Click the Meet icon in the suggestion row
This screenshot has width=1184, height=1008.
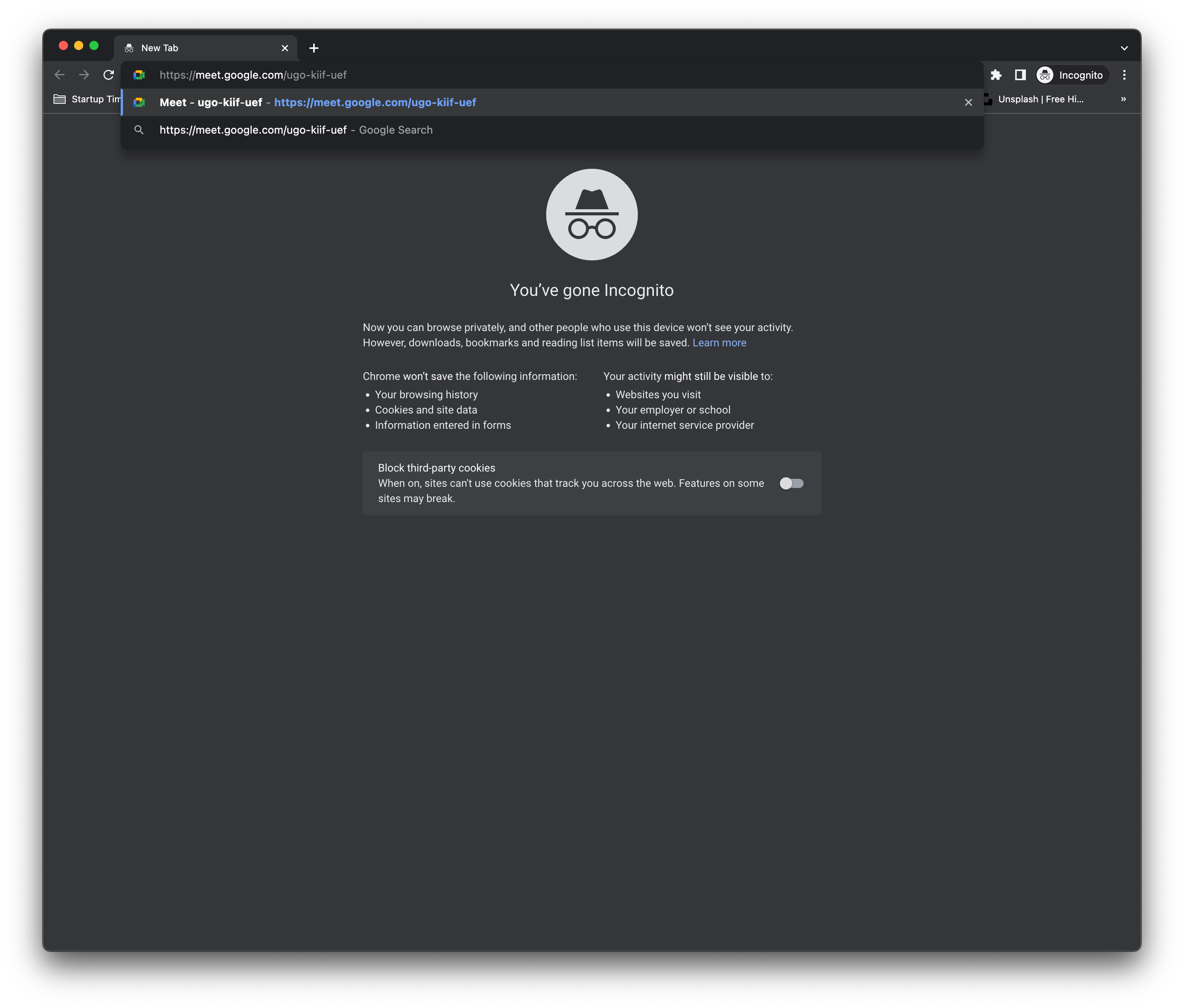139,102
